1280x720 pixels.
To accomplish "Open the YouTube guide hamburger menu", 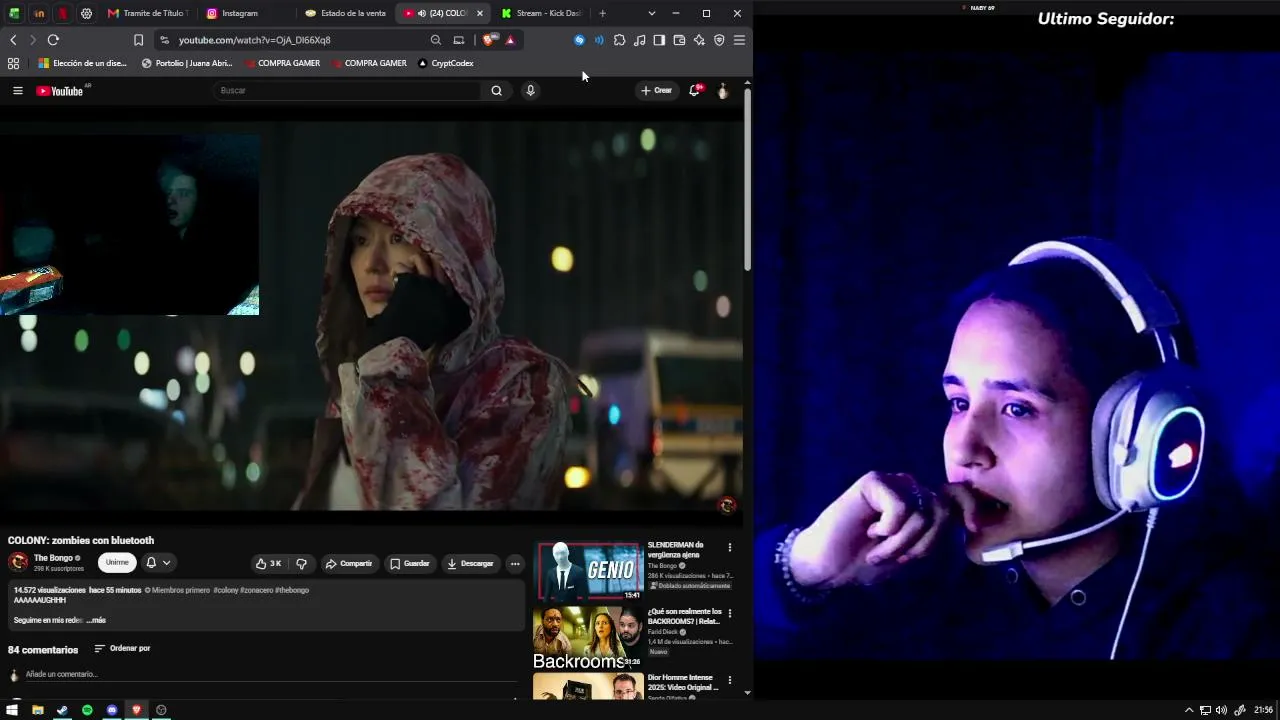I will 17,91.
